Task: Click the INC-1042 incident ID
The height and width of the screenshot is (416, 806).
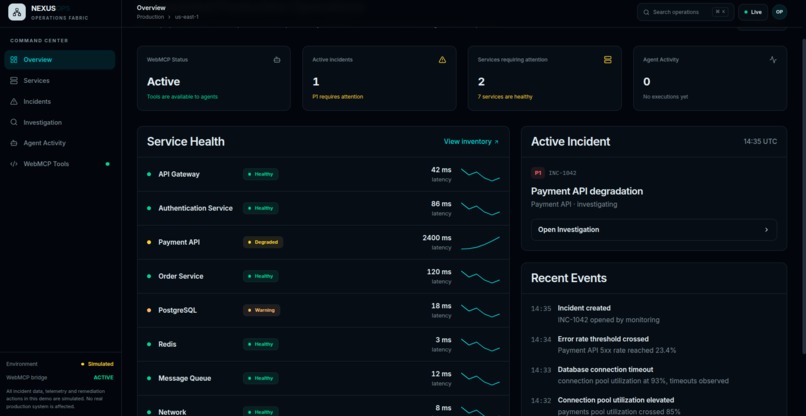Action: [x=562, y=173]
